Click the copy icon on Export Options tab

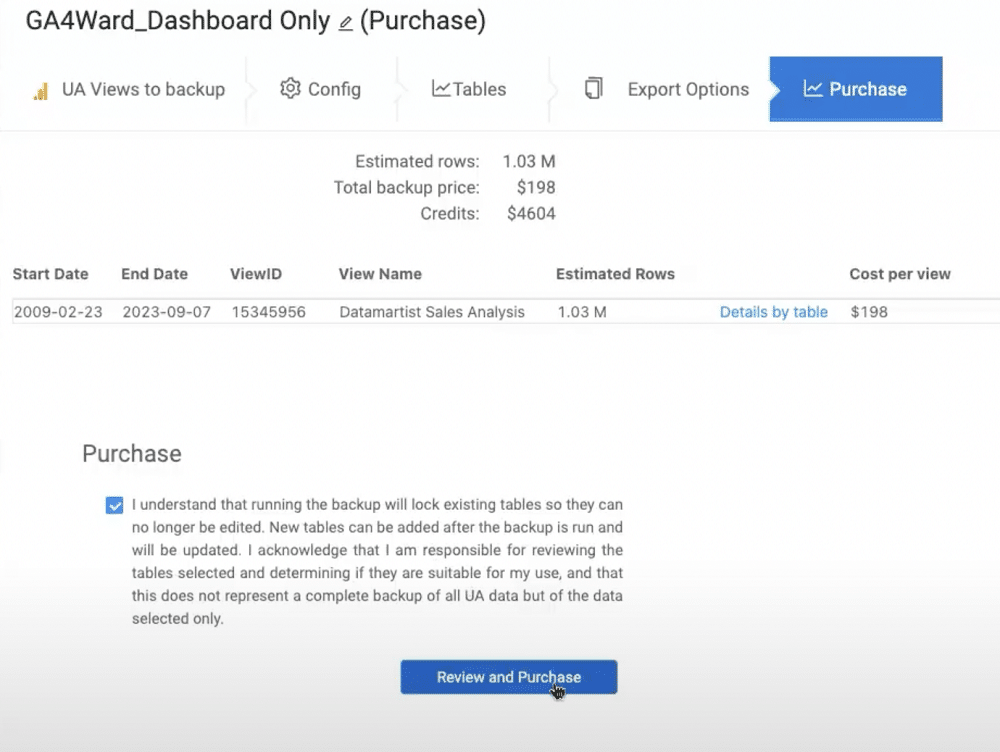click(593, 89)
